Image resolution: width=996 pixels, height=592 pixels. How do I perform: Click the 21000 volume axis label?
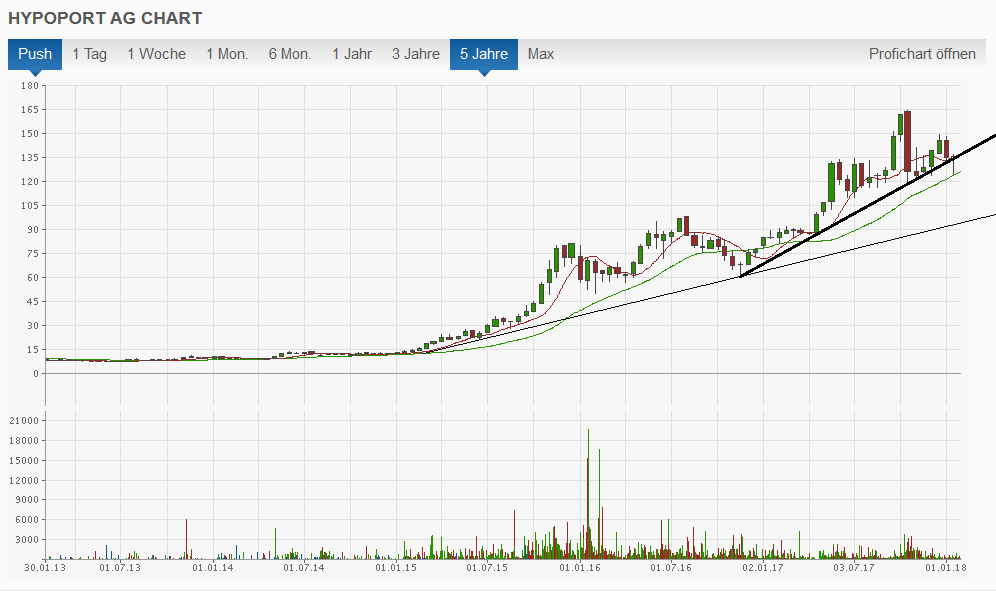pos(25,420)
